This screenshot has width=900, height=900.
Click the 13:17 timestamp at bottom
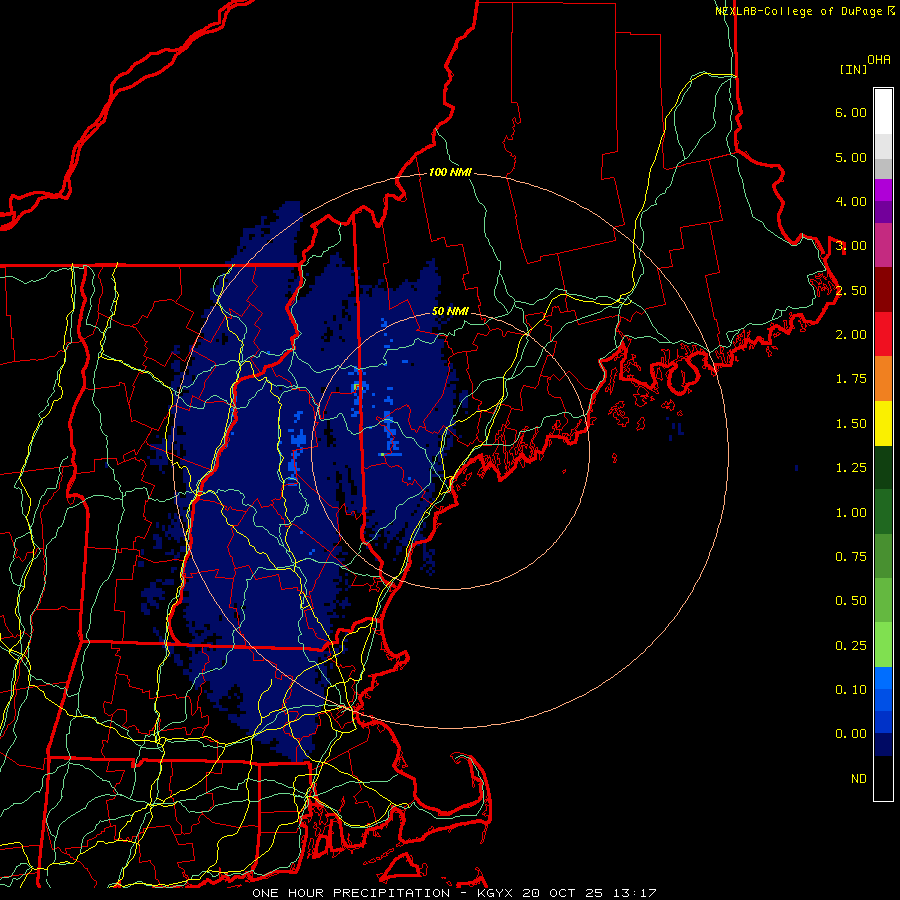point(637,893)
